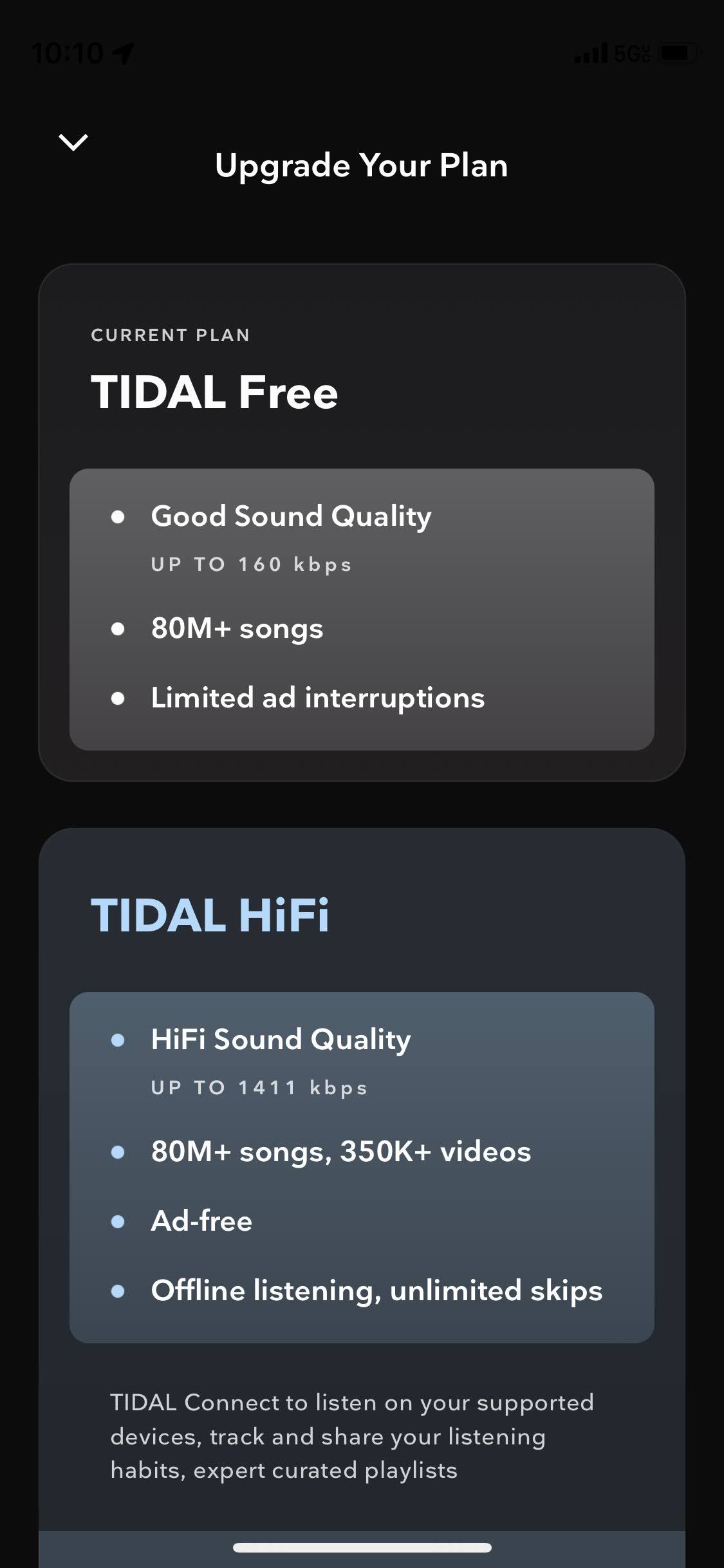Tap the UP TO 160 kbps text
Screen dimensions: 724x1568
tap(252, 565)
